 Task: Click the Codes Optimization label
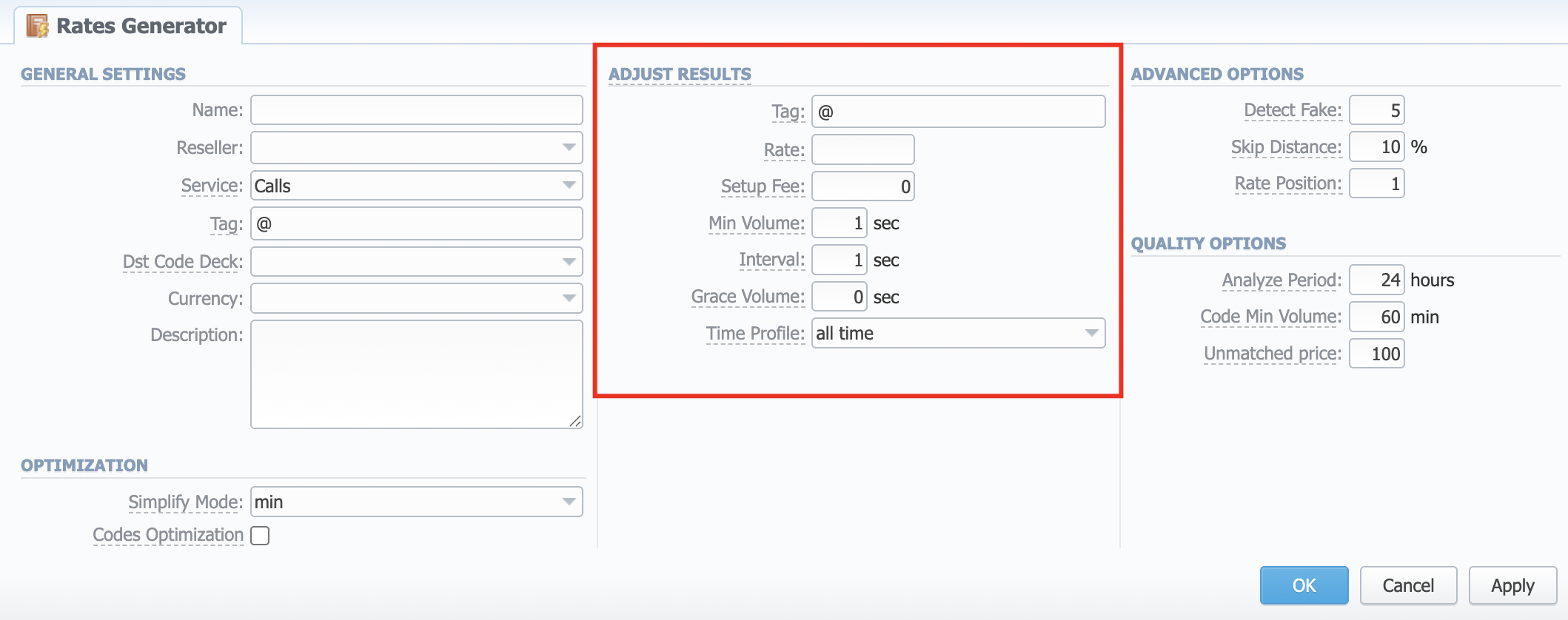click(x=168, y=535)
